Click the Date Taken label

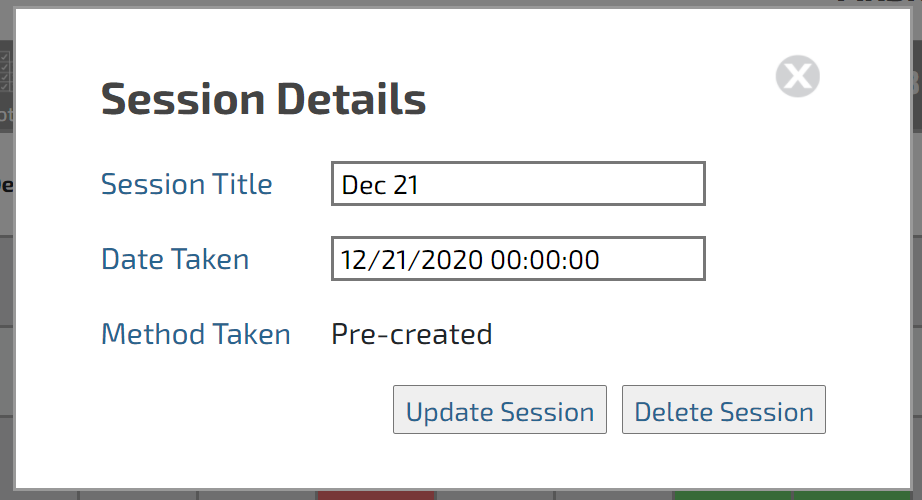click(x=175, y=259)
